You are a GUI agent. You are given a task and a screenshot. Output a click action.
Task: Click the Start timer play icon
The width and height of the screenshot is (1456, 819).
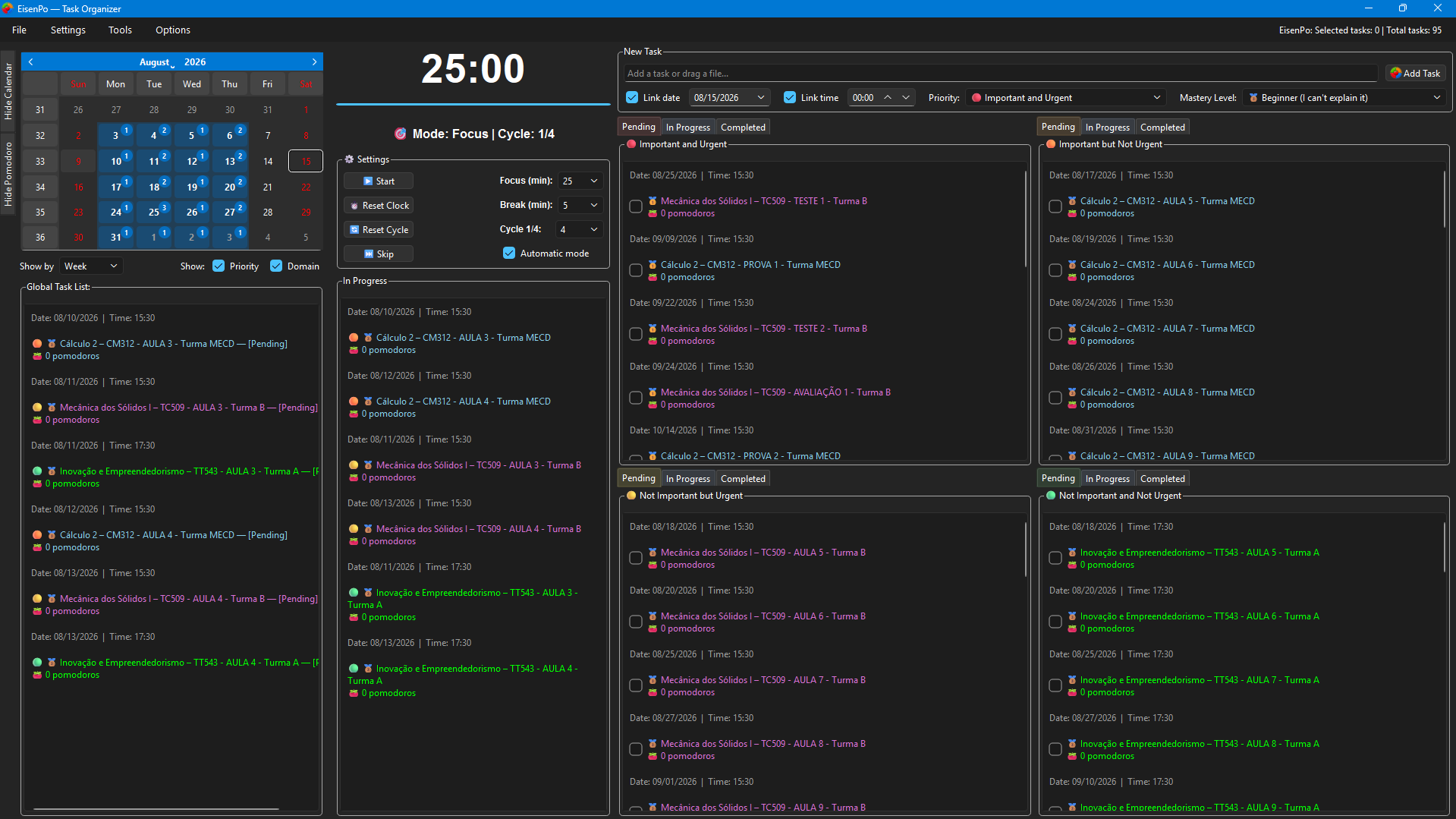pyautogui.click(x=368, y=181)
